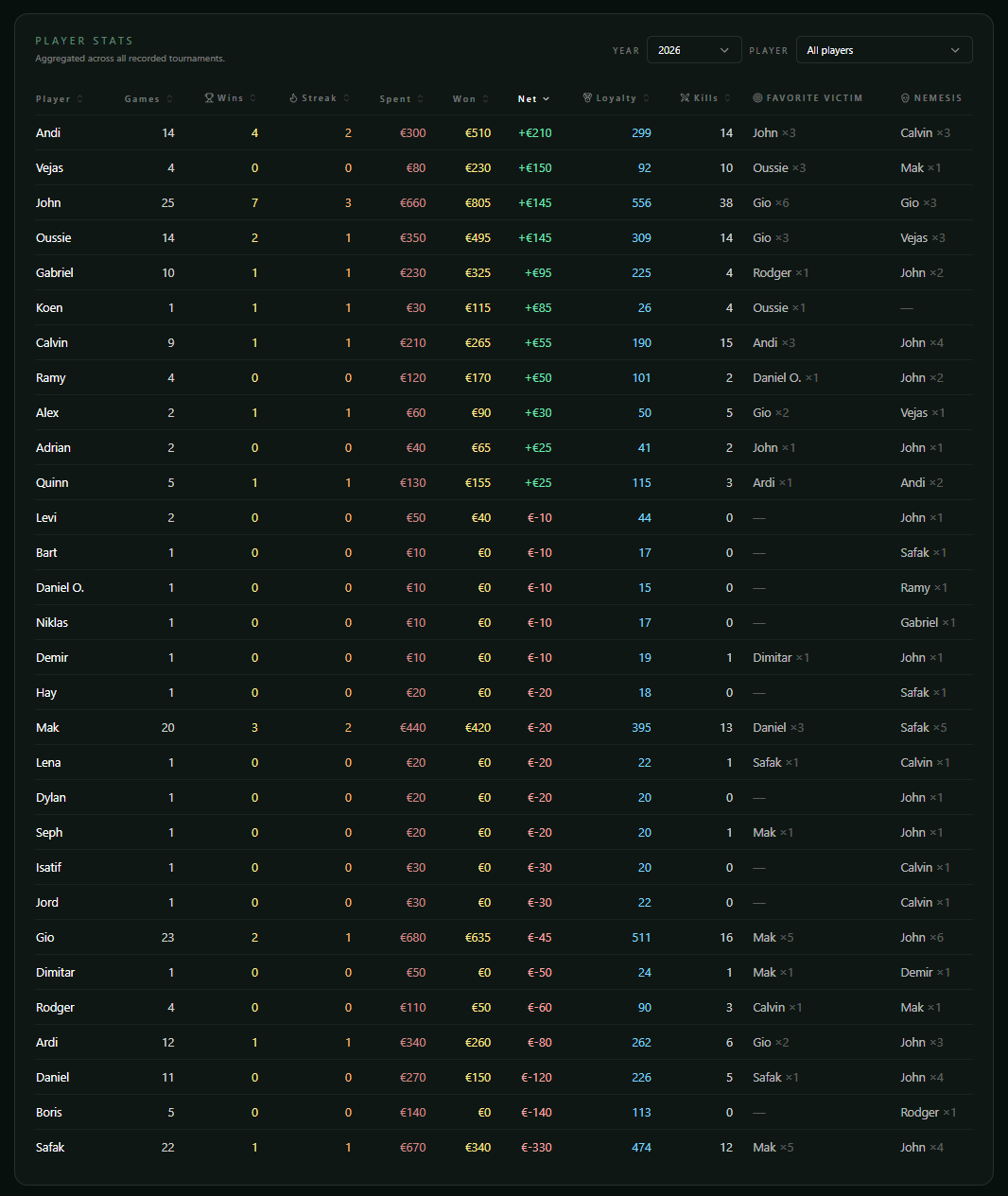Screen dimensions: 1008x1196
Task: Click the Favorite Victim header text
Action: [814, 98]
